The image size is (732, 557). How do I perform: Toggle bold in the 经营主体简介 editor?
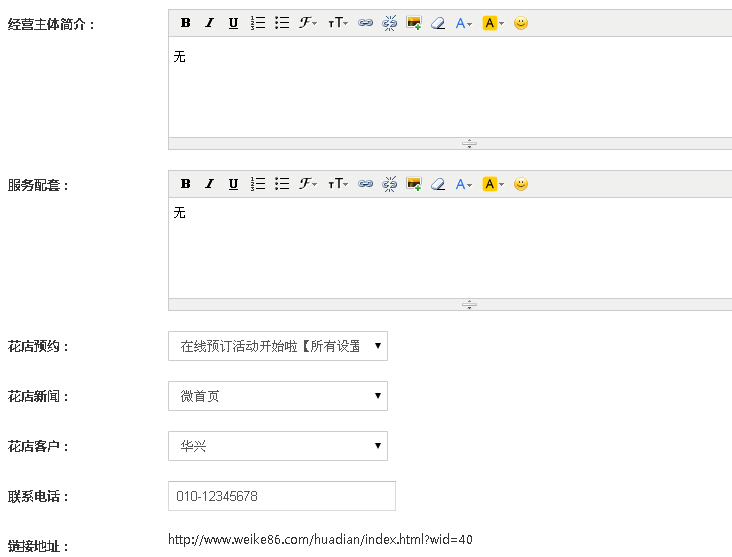[x=185, y=23]
